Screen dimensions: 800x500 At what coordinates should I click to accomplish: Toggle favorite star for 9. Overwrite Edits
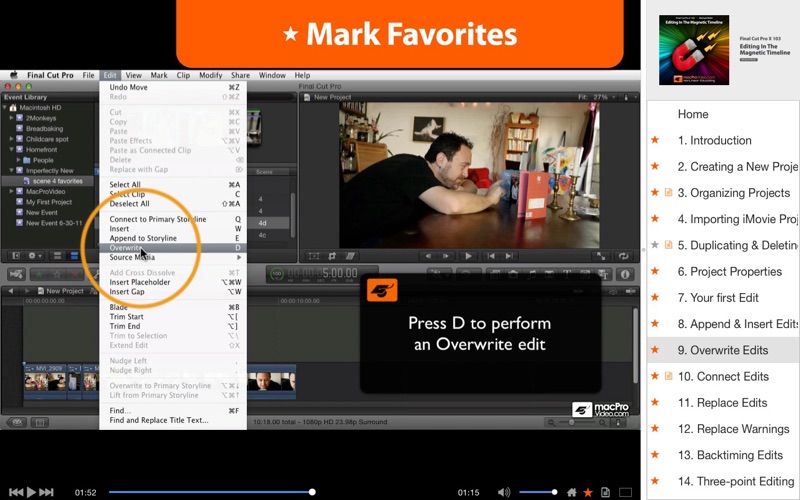(x=655, y=349)
